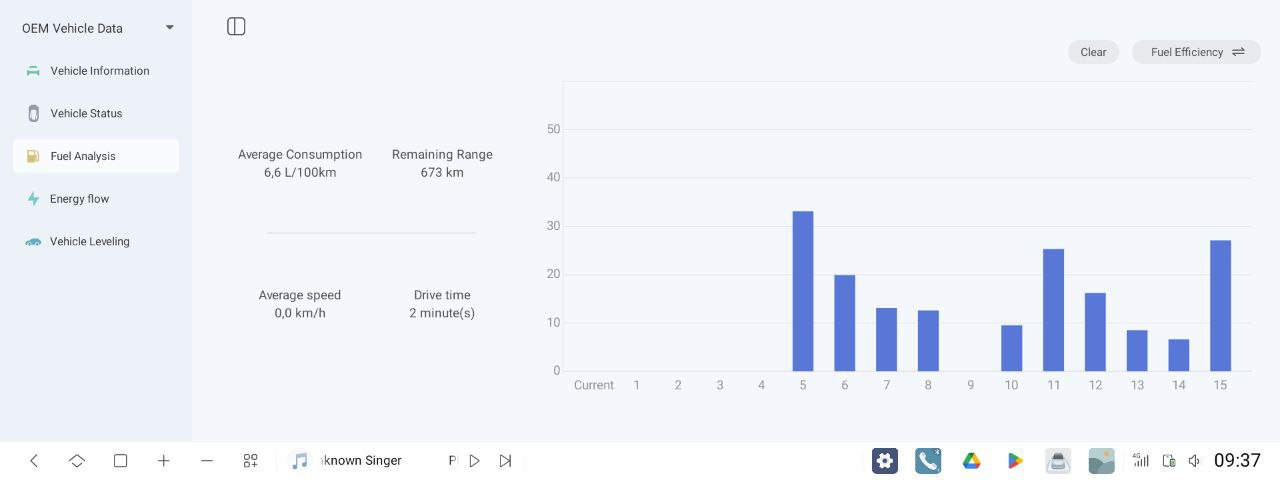This screenshot has width=1280, height=480.
Task: Launch Google Play Store app
Action: 1015,461
